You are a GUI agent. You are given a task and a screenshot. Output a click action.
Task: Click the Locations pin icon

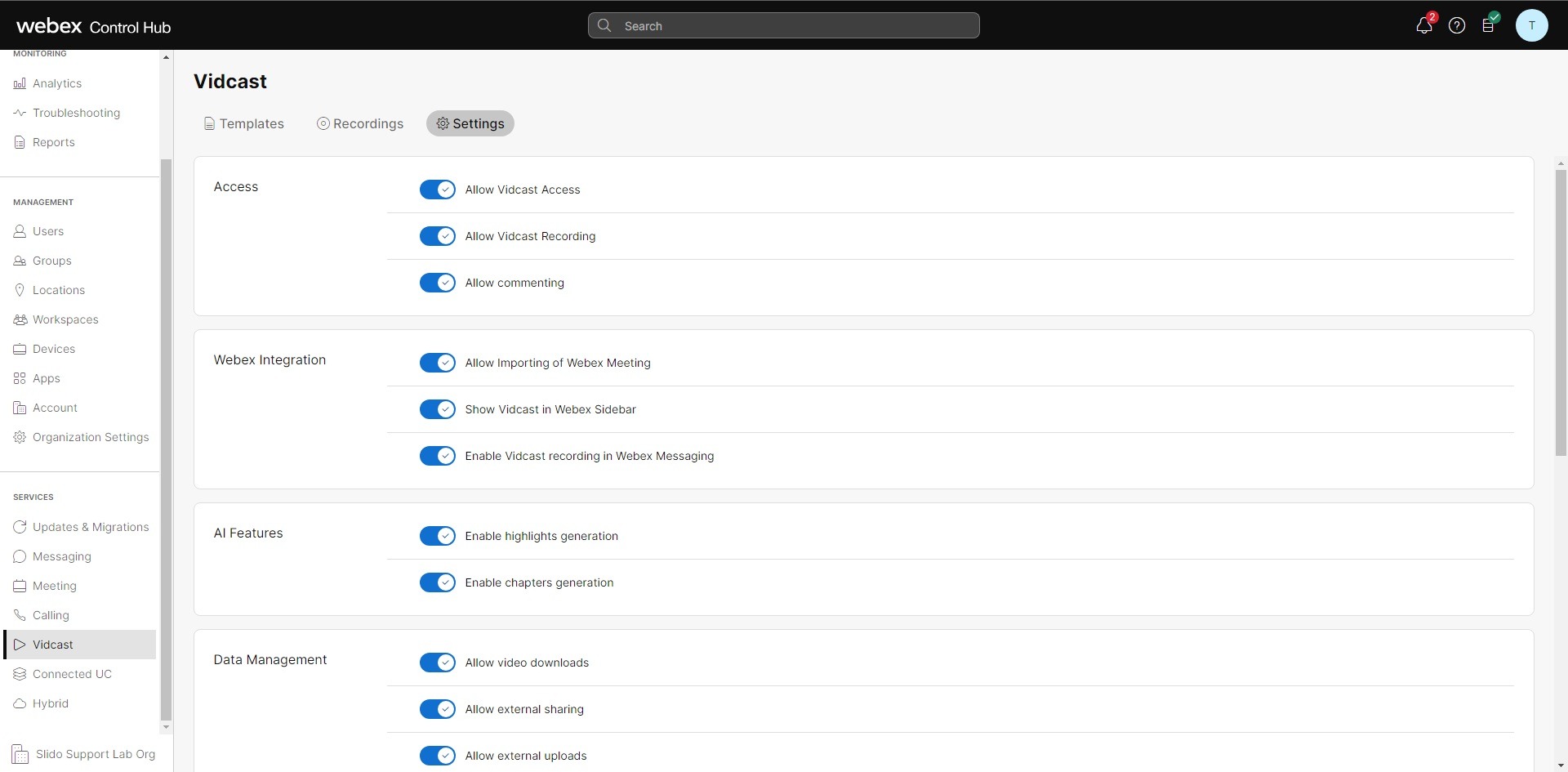[20, 290]
